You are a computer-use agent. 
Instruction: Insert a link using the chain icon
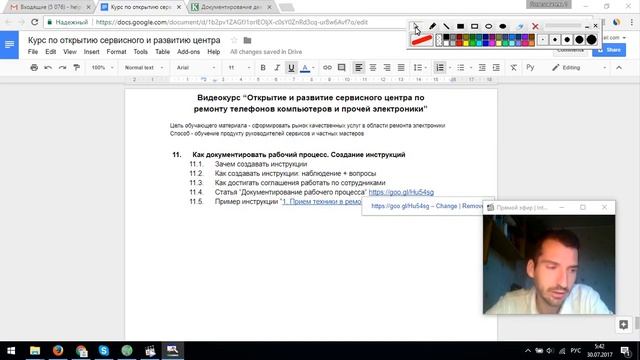click(327, 67)
